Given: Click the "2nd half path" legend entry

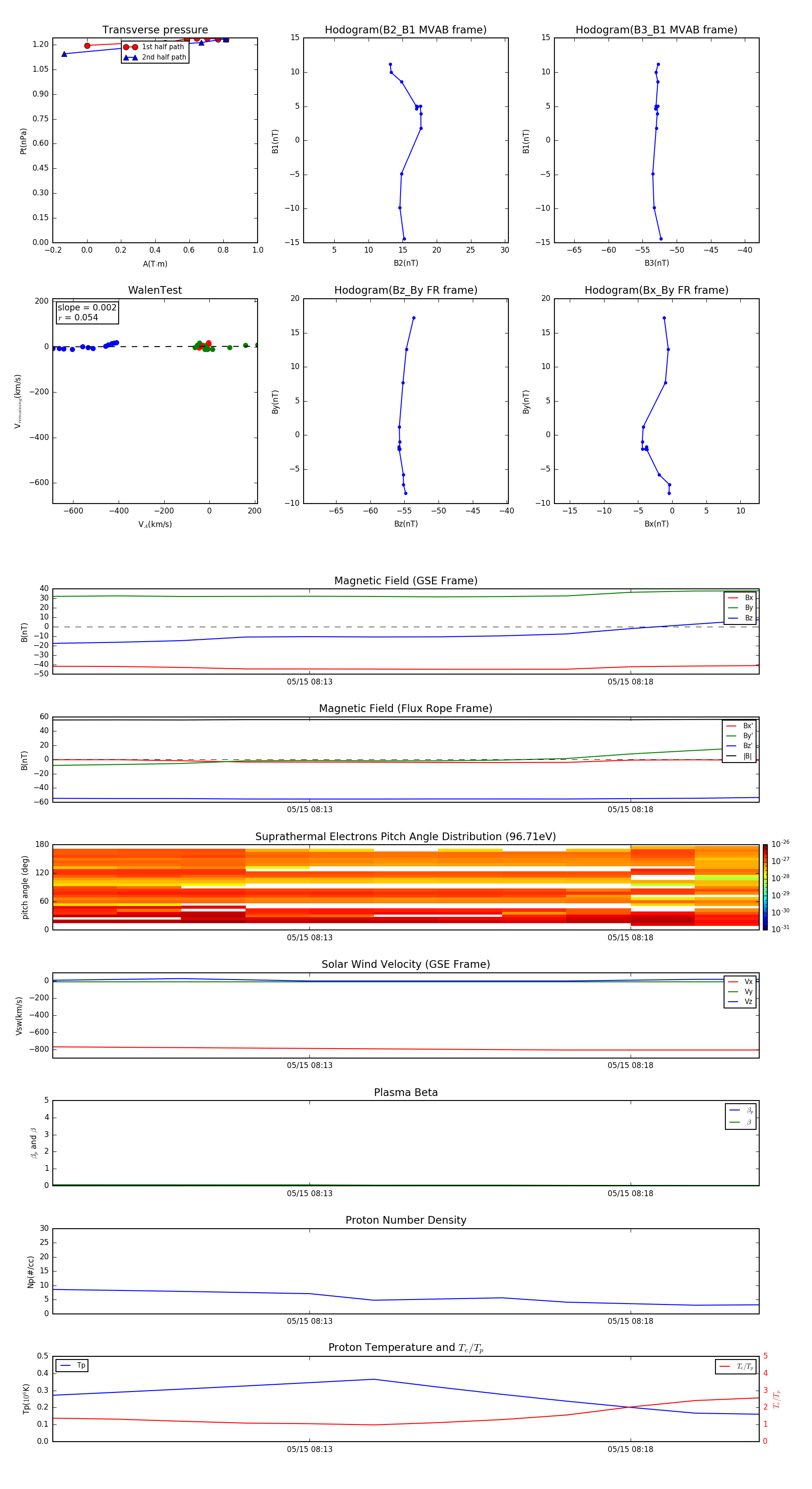Looking at the screenshot, I should point(155,57).
